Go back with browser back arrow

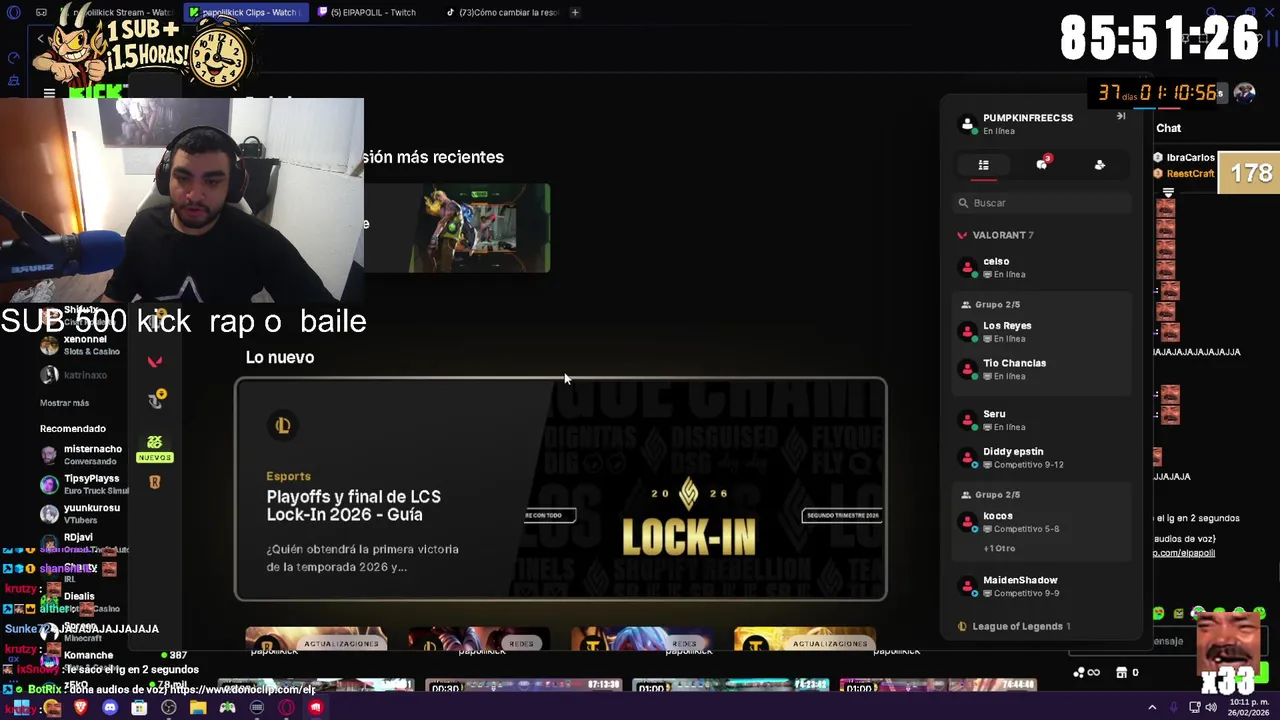(40, 38)
